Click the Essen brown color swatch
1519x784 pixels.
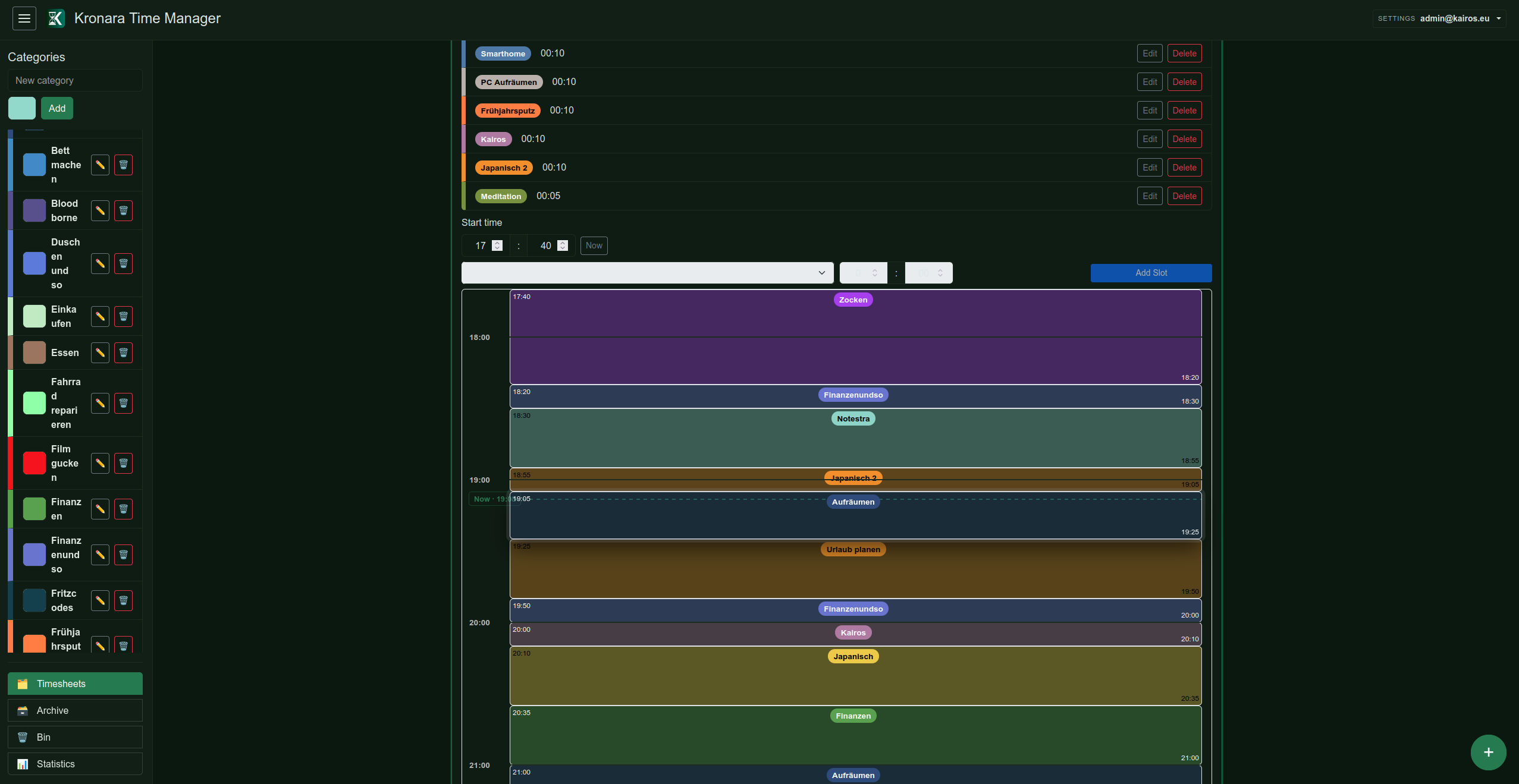[34, 352]
